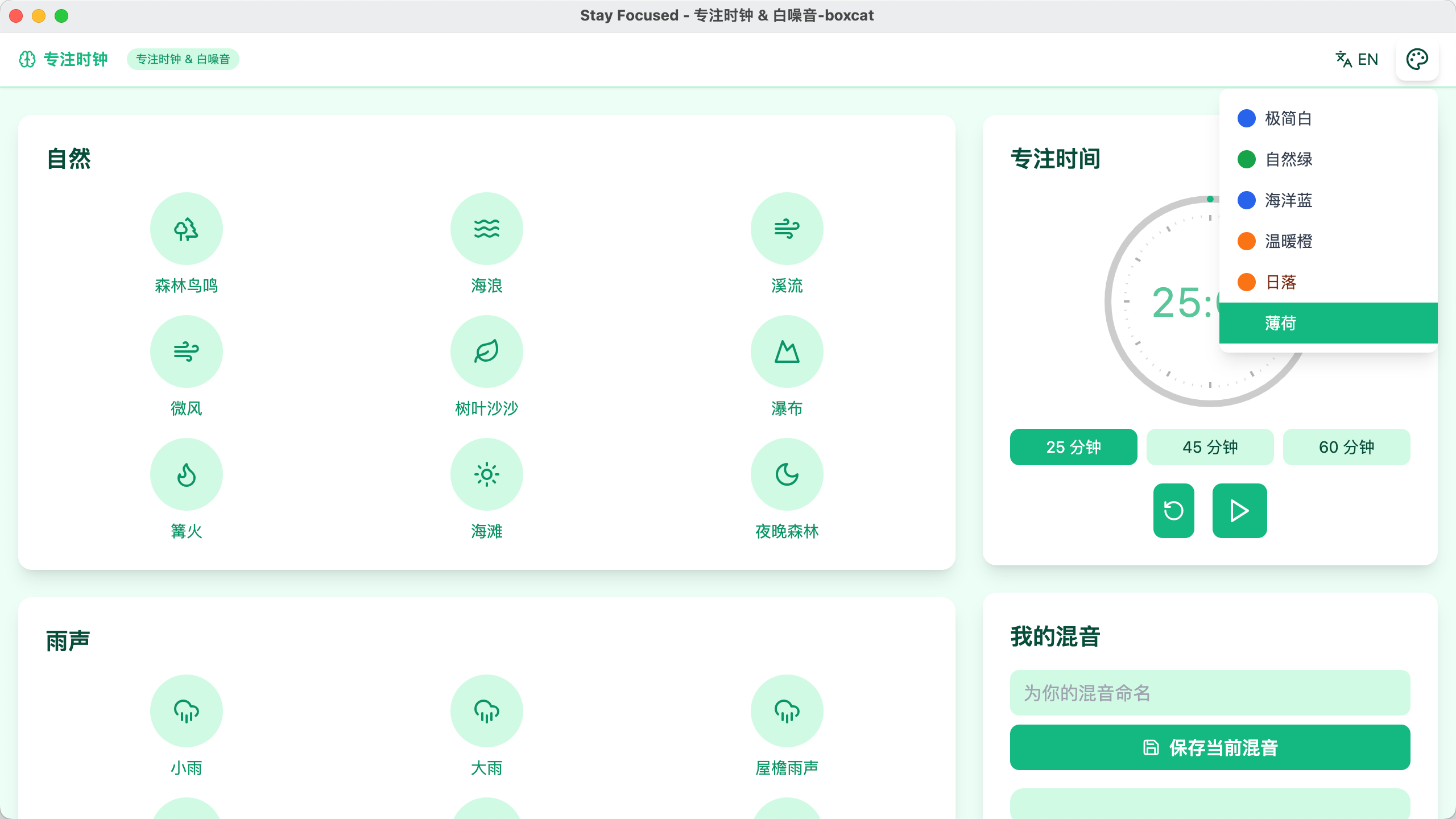The width and height of the screenshot is (1456, 819).
Task: Set timer to 45 分钟
Action: (1210, 447)
